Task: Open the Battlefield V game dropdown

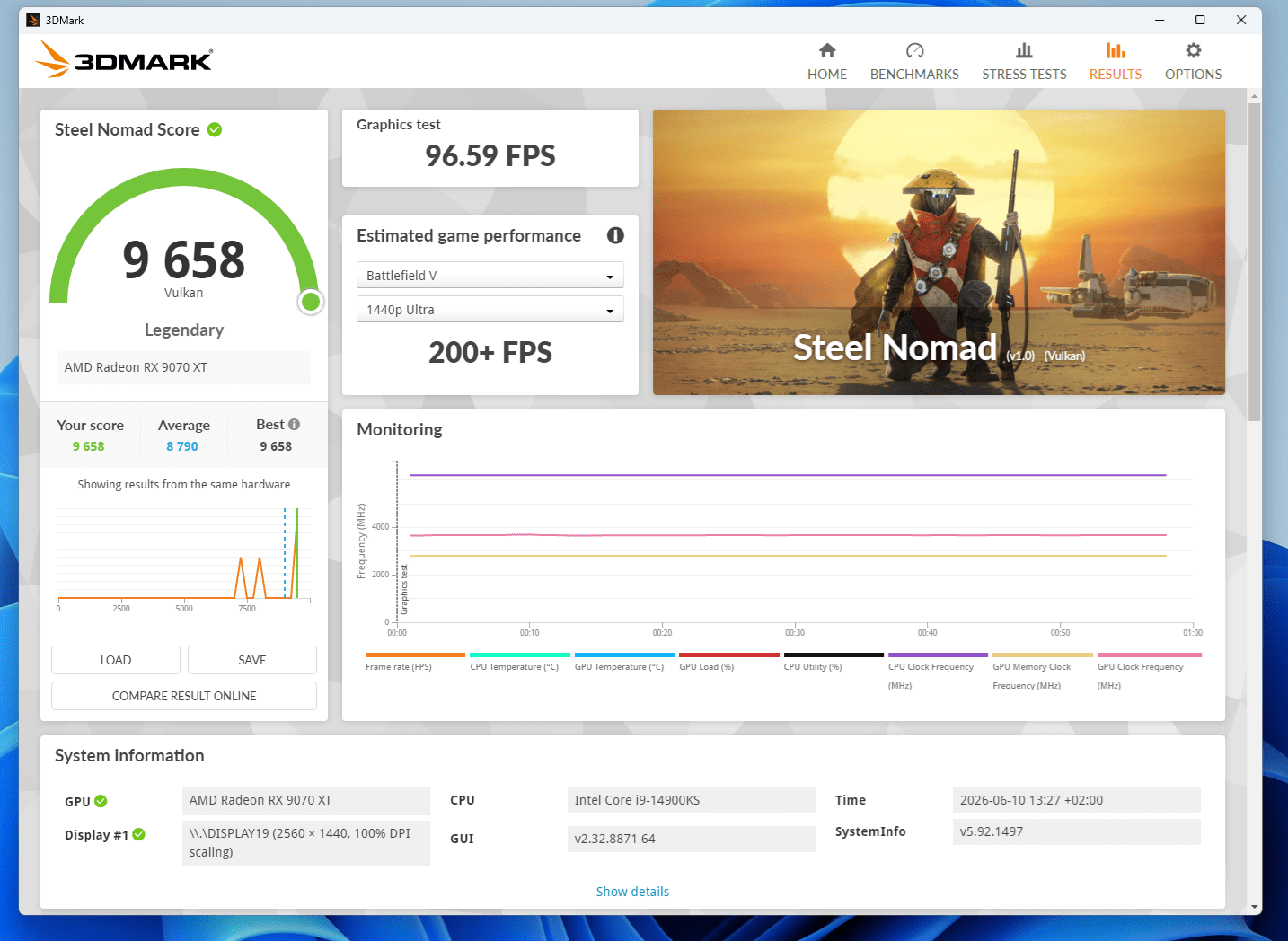Action: (x=490, y=276)
